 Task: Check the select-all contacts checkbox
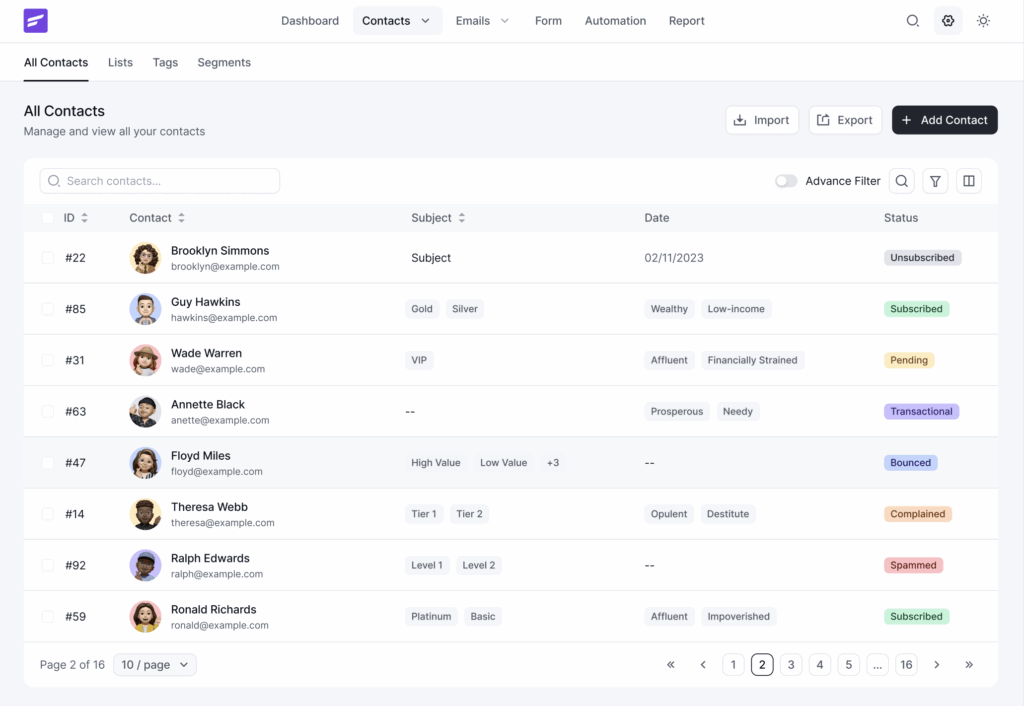tap(46, 217)
